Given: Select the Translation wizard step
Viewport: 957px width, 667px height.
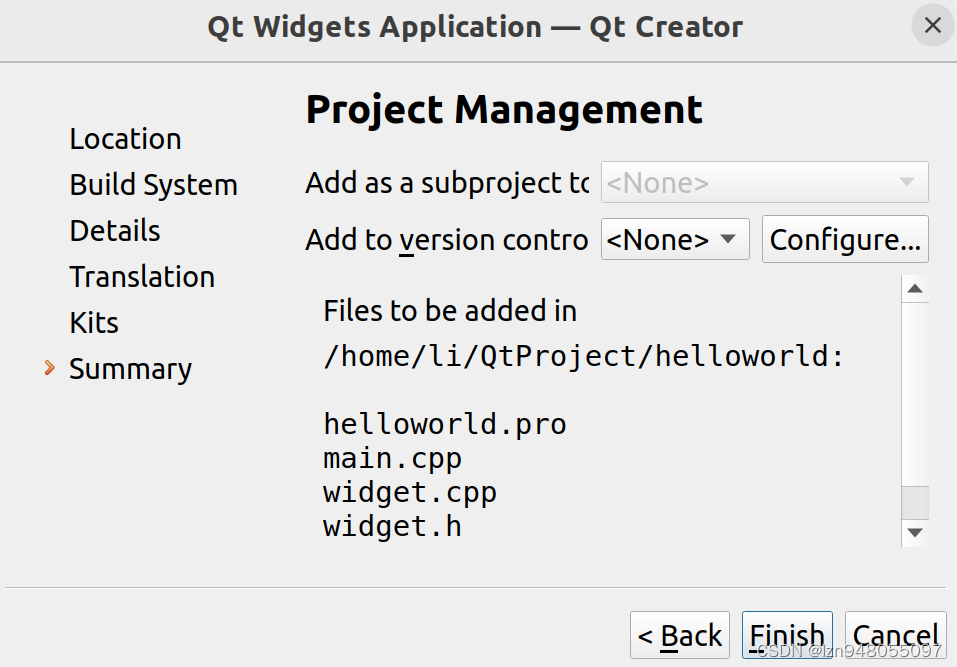Looking at the screenshot, I should coord(142,277).
